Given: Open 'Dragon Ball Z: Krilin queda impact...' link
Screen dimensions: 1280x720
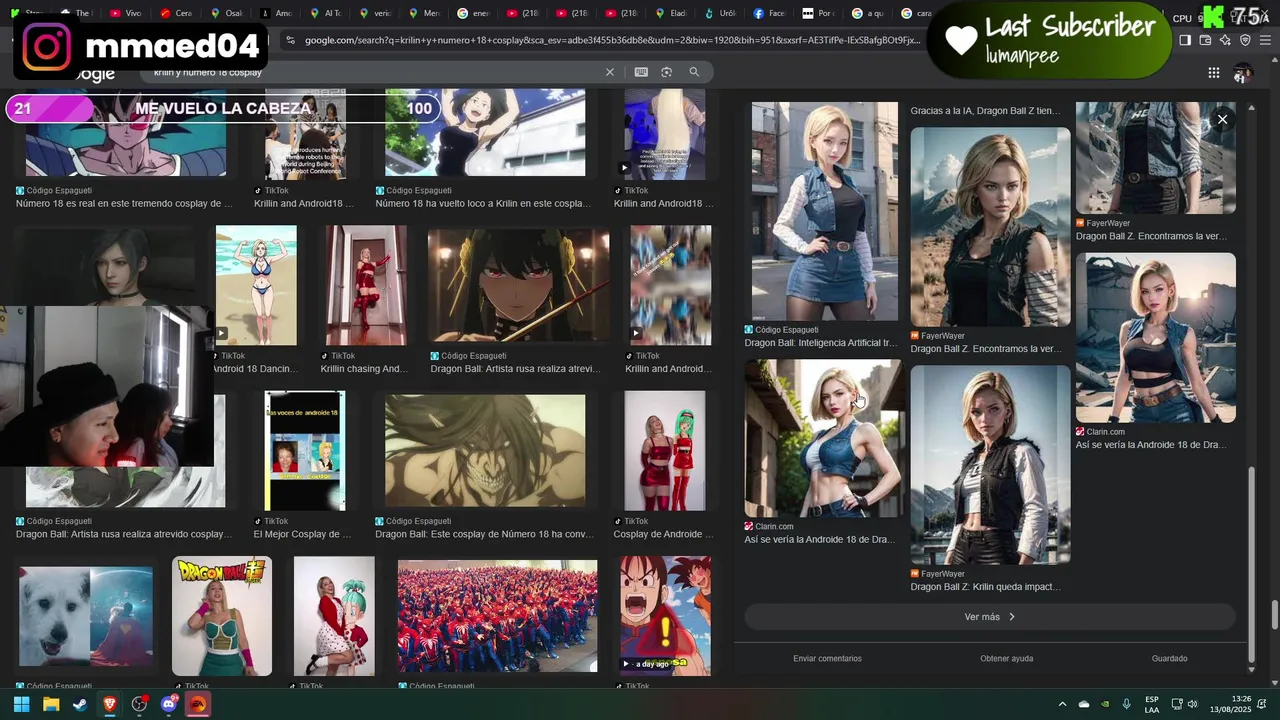Looking at the screenshot, I should 985,587.
